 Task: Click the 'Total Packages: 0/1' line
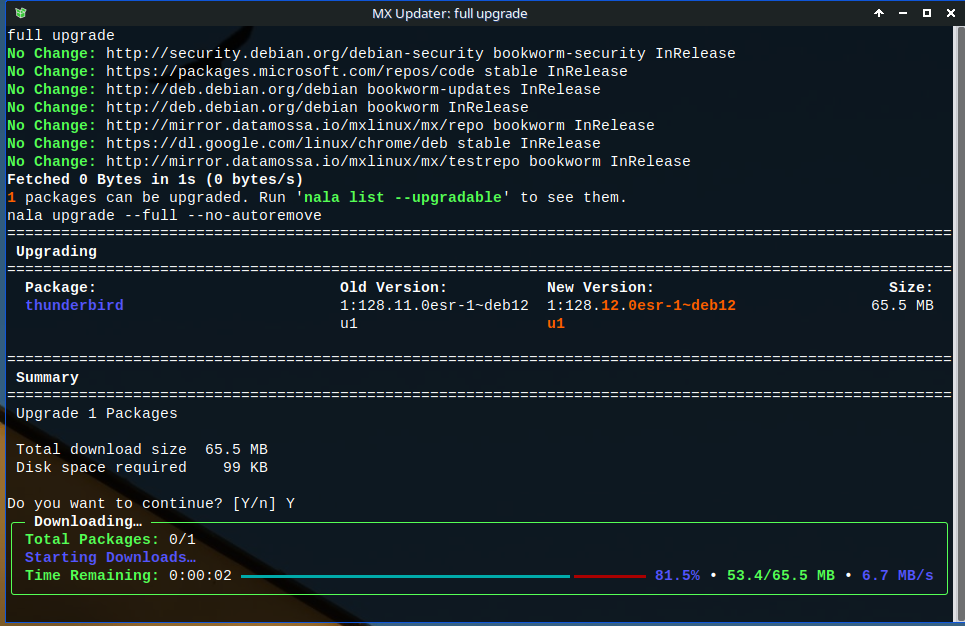click(x=110, y=539)
